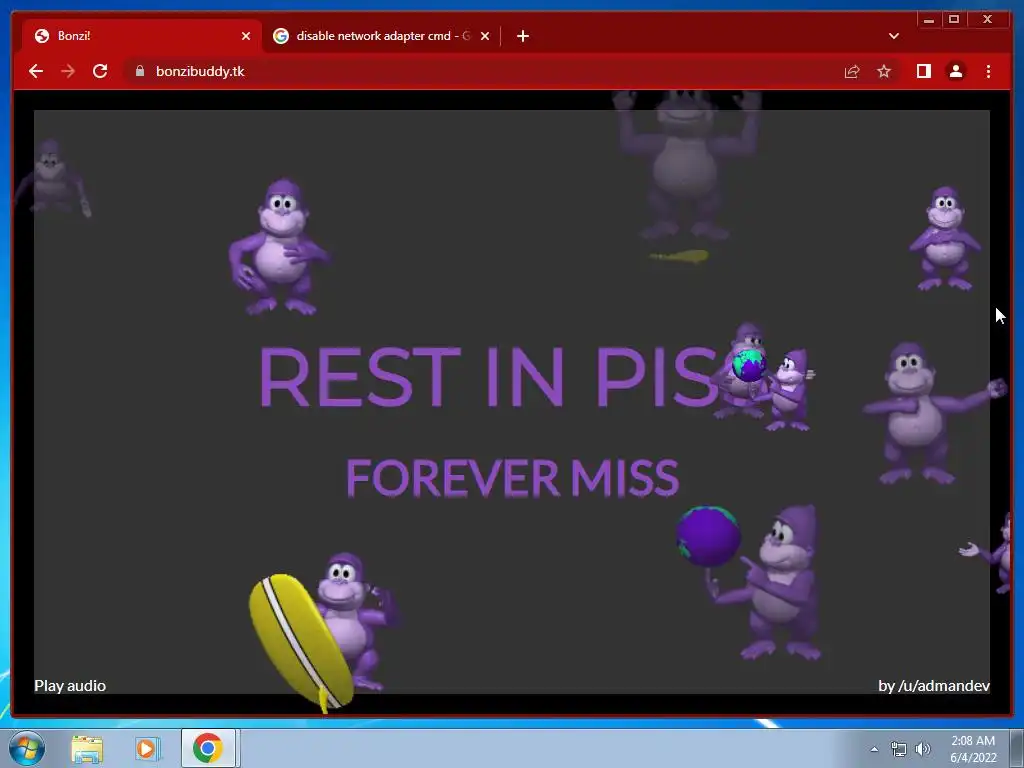1024x768 pixels.
Task: Show hidden tray icons arrow
Action: coord(874,749)
